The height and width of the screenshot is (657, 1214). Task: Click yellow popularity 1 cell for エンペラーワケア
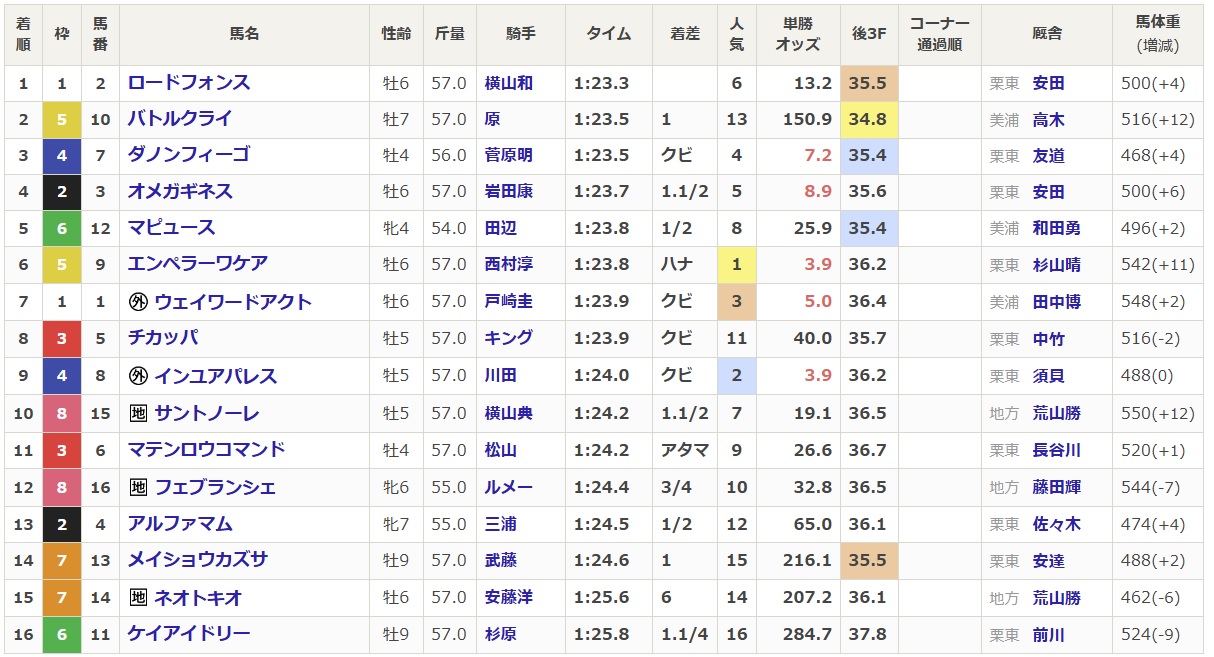click(737, 265)
